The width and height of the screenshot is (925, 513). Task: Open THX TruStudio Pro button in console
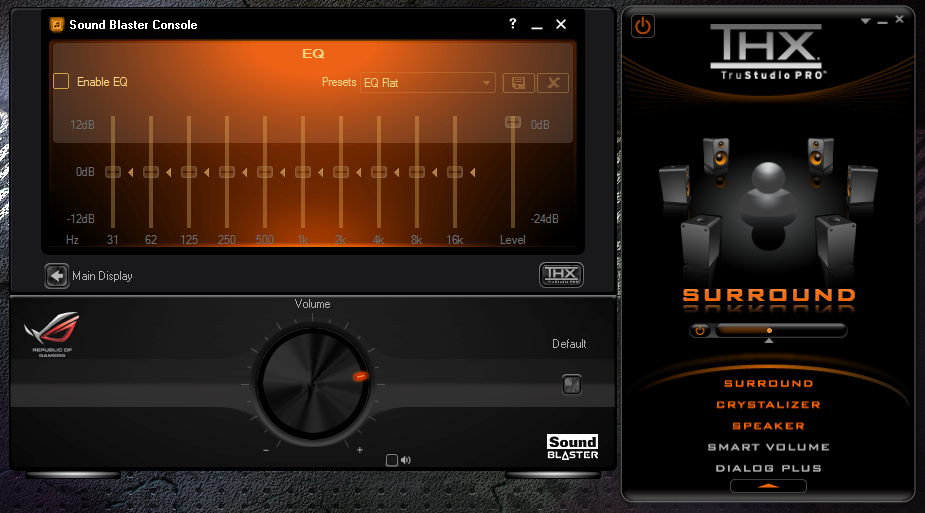click(561, 275)
